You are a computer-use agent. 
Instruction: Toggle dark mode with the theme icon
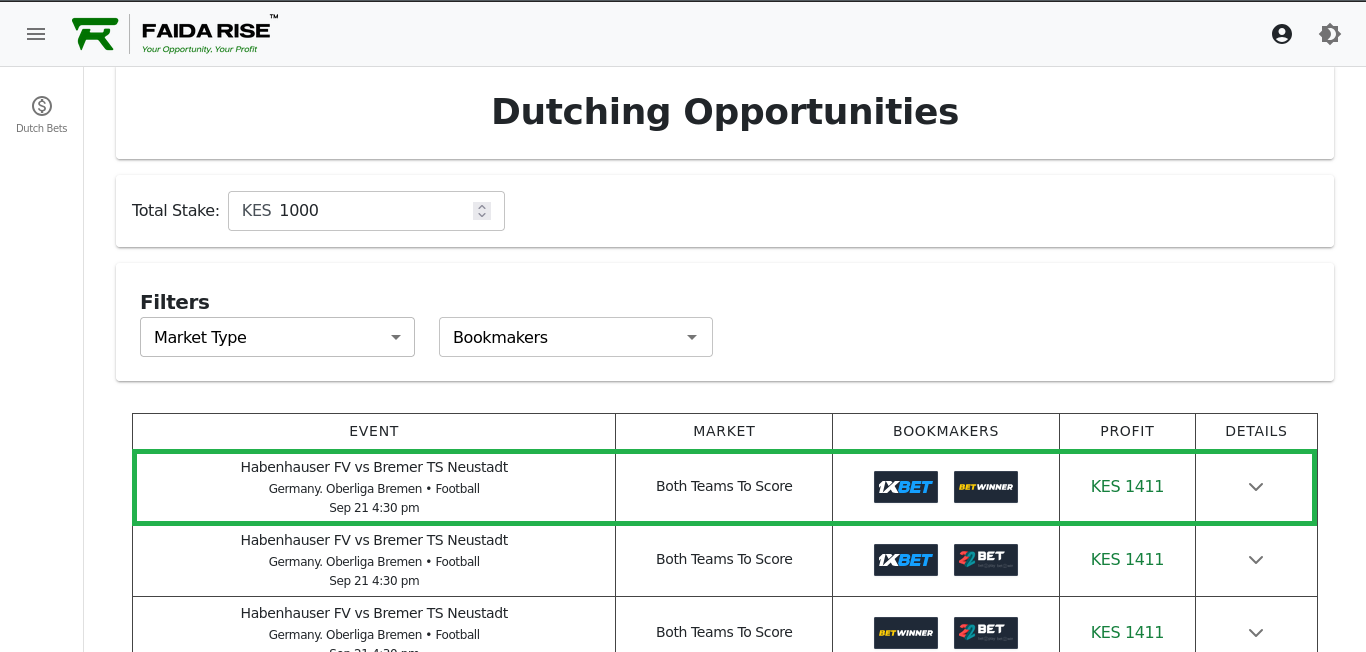click(x=1330, y=33)
